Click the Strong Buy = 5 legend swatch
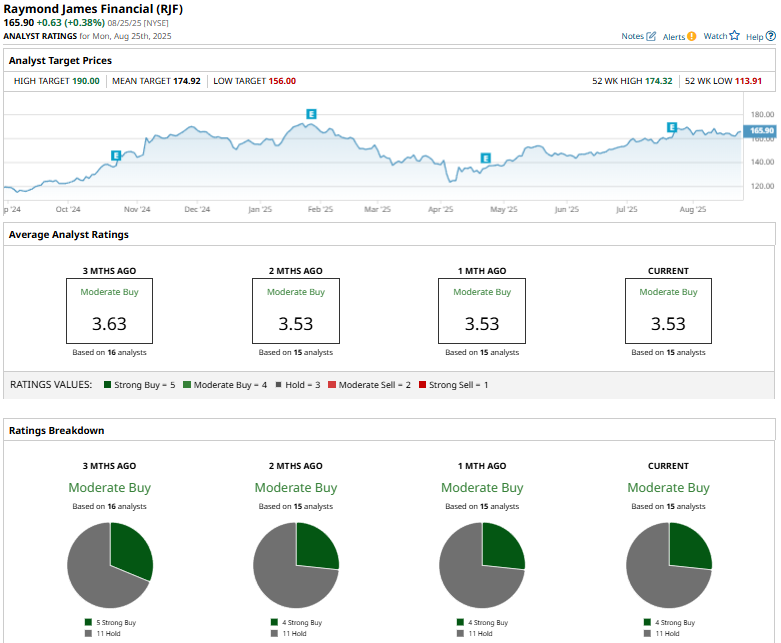 pos(106,385)
